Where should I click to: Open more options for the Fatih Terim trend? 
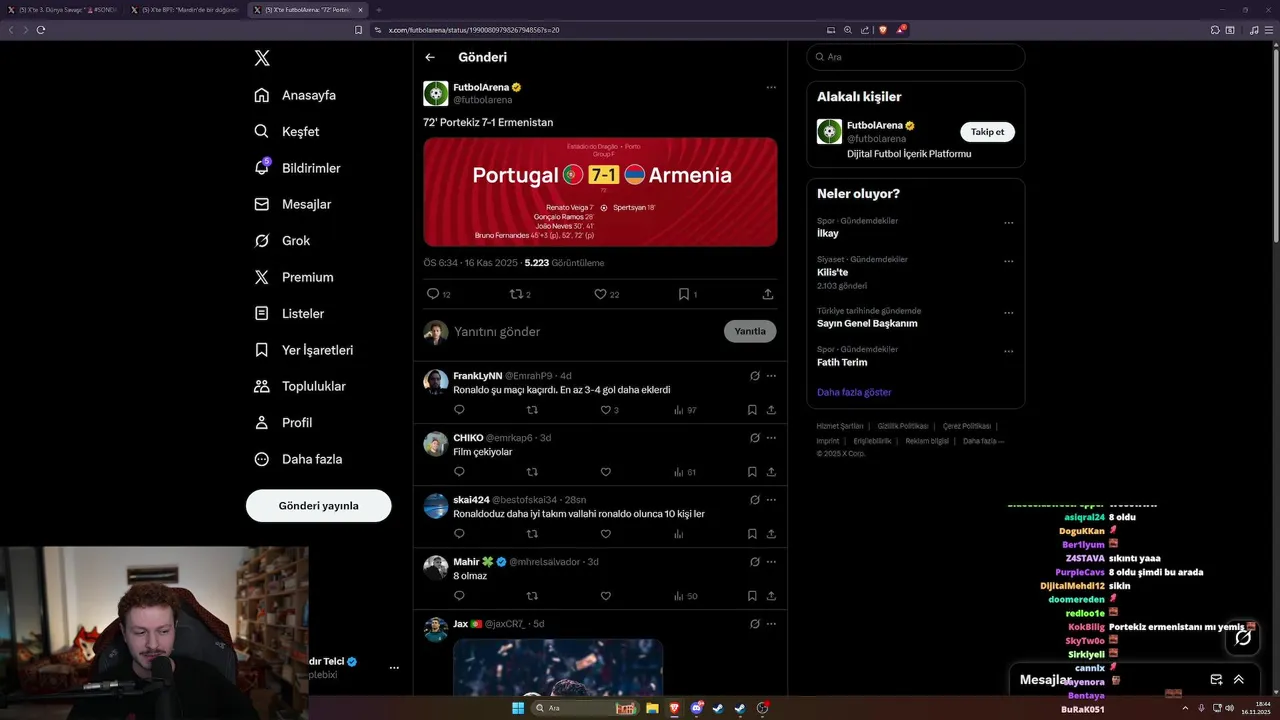point(1008,352)
